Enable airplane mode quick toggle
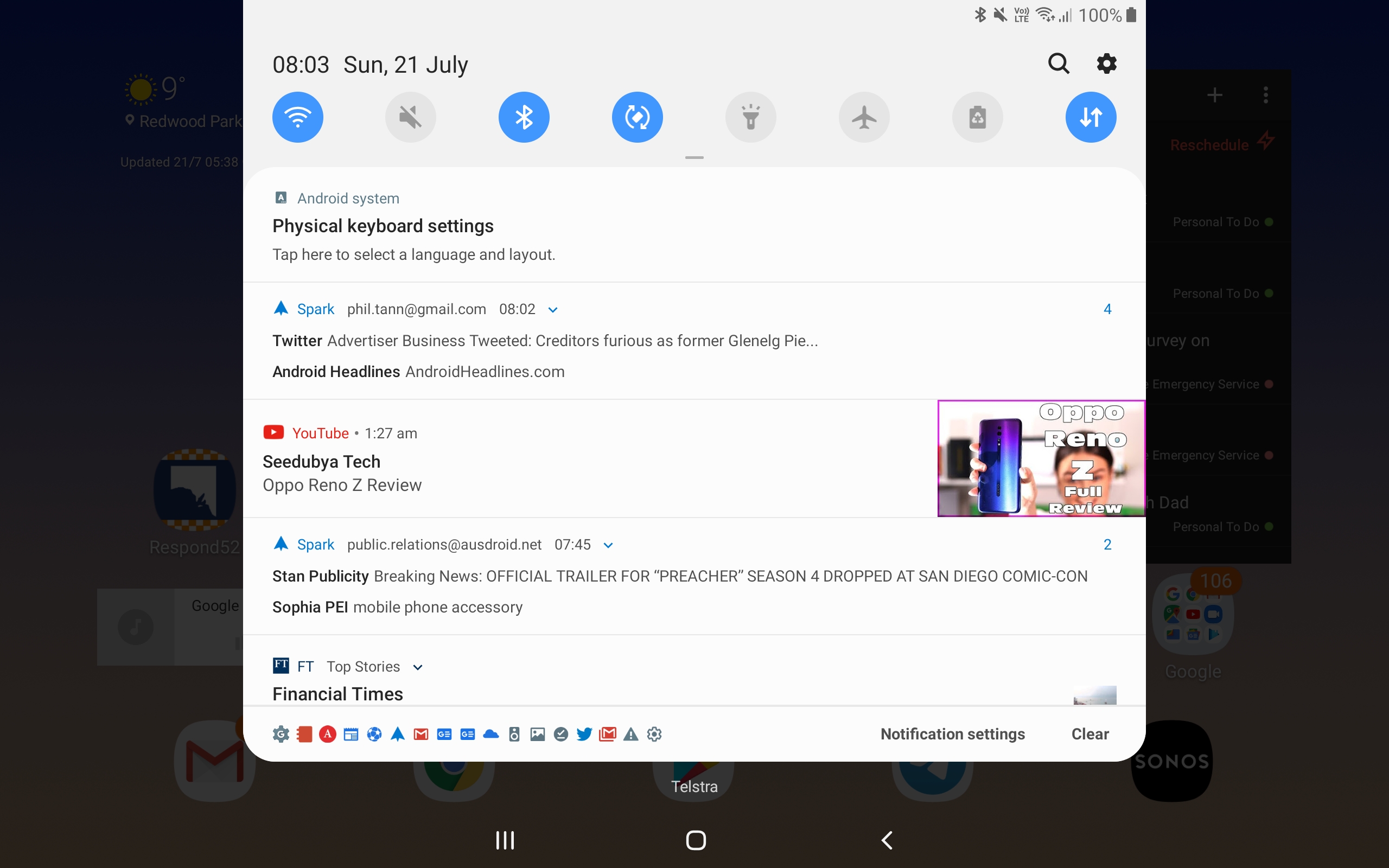Viewport: 1389px width, 868px height. pos(864,117)
